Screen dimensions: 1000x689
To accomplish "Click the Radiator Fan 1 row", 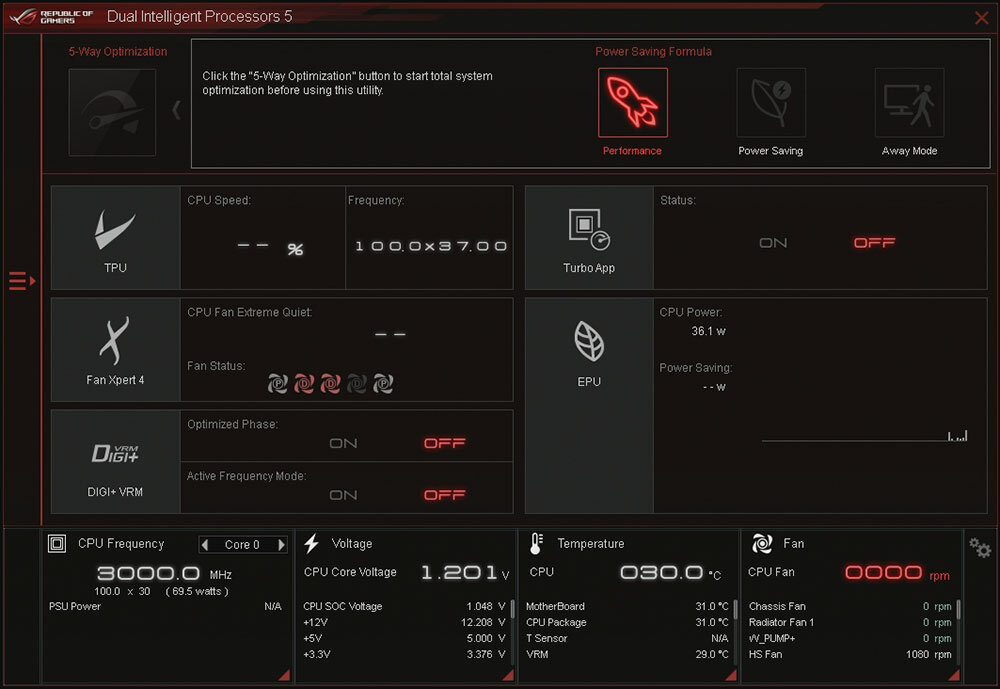I will coord(850,622).
